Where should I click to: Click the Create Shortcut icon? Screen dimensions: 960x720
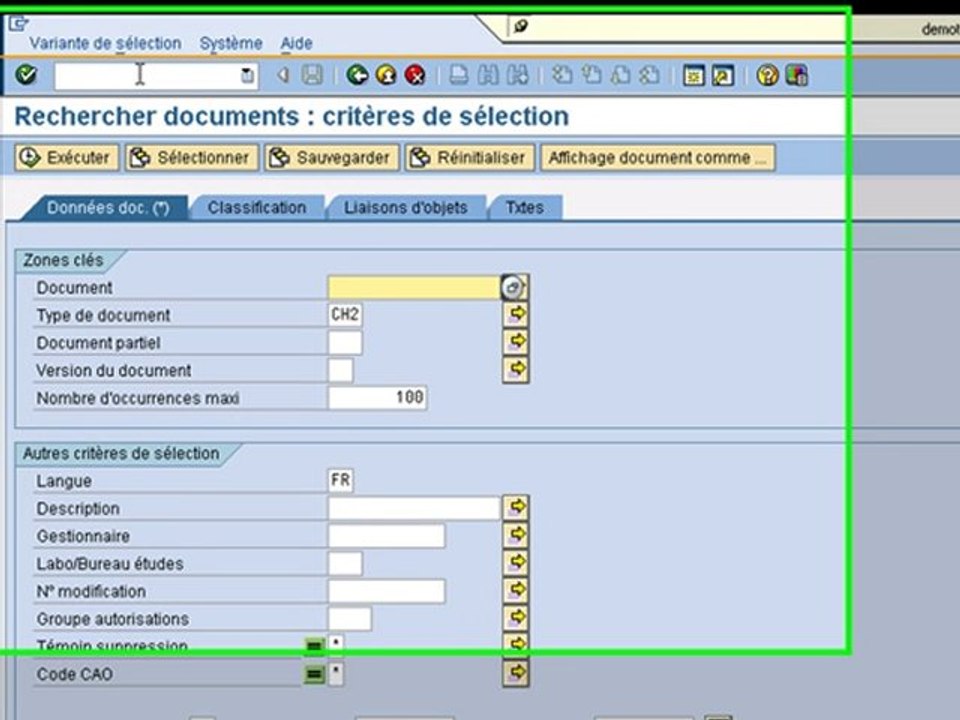coord(723,75)
